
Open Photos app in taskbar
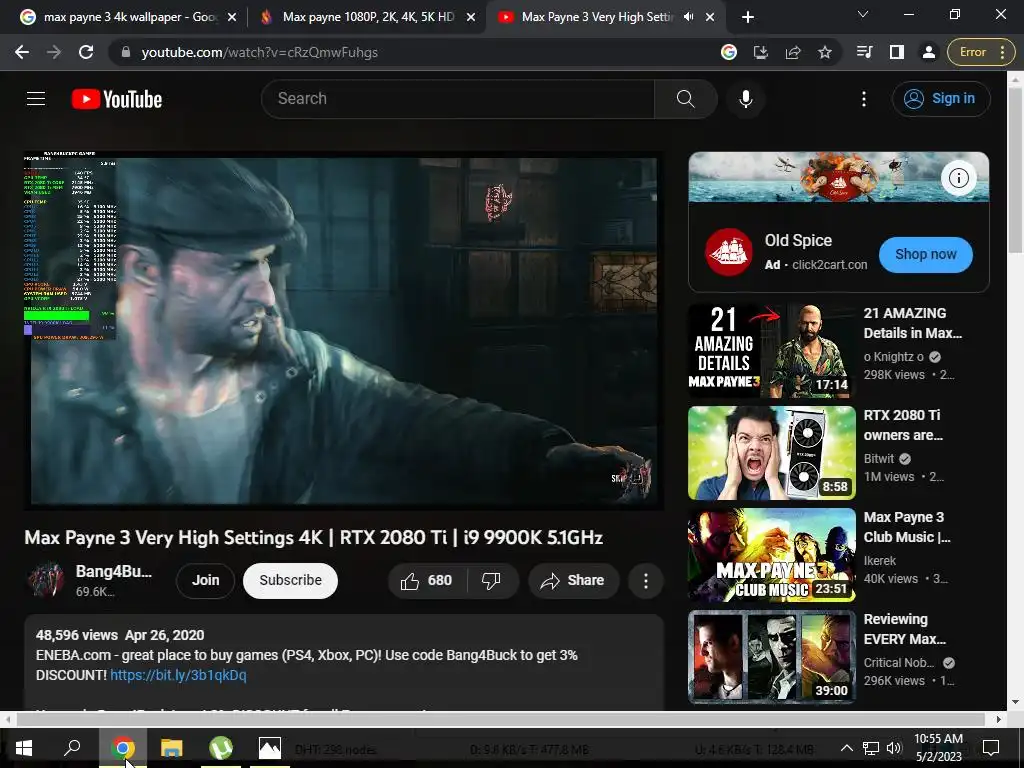270,748
